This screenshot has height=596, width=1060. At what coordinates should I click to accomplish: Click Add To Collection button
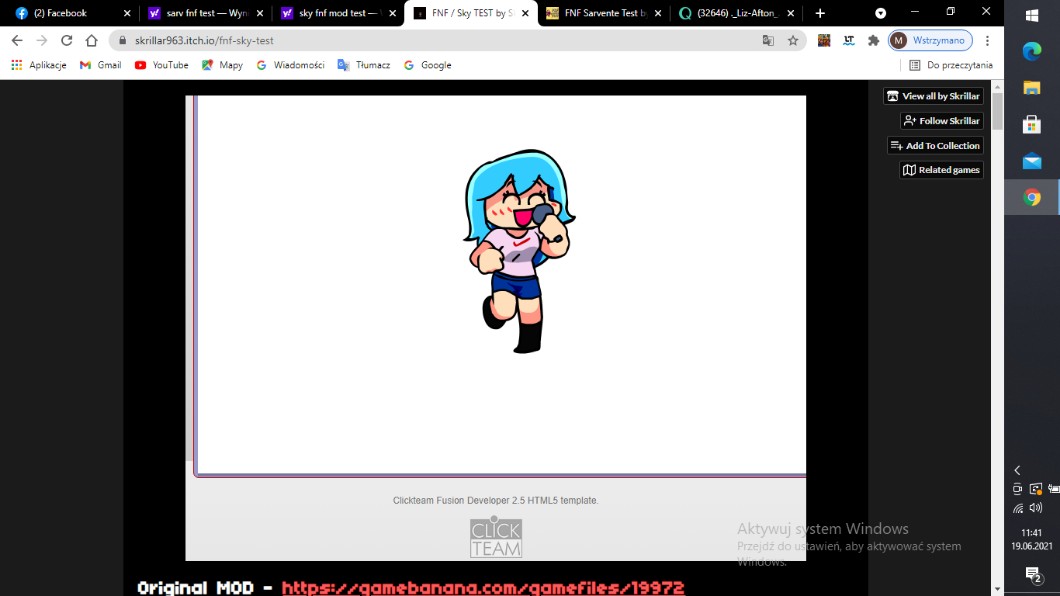click(935, 146)
